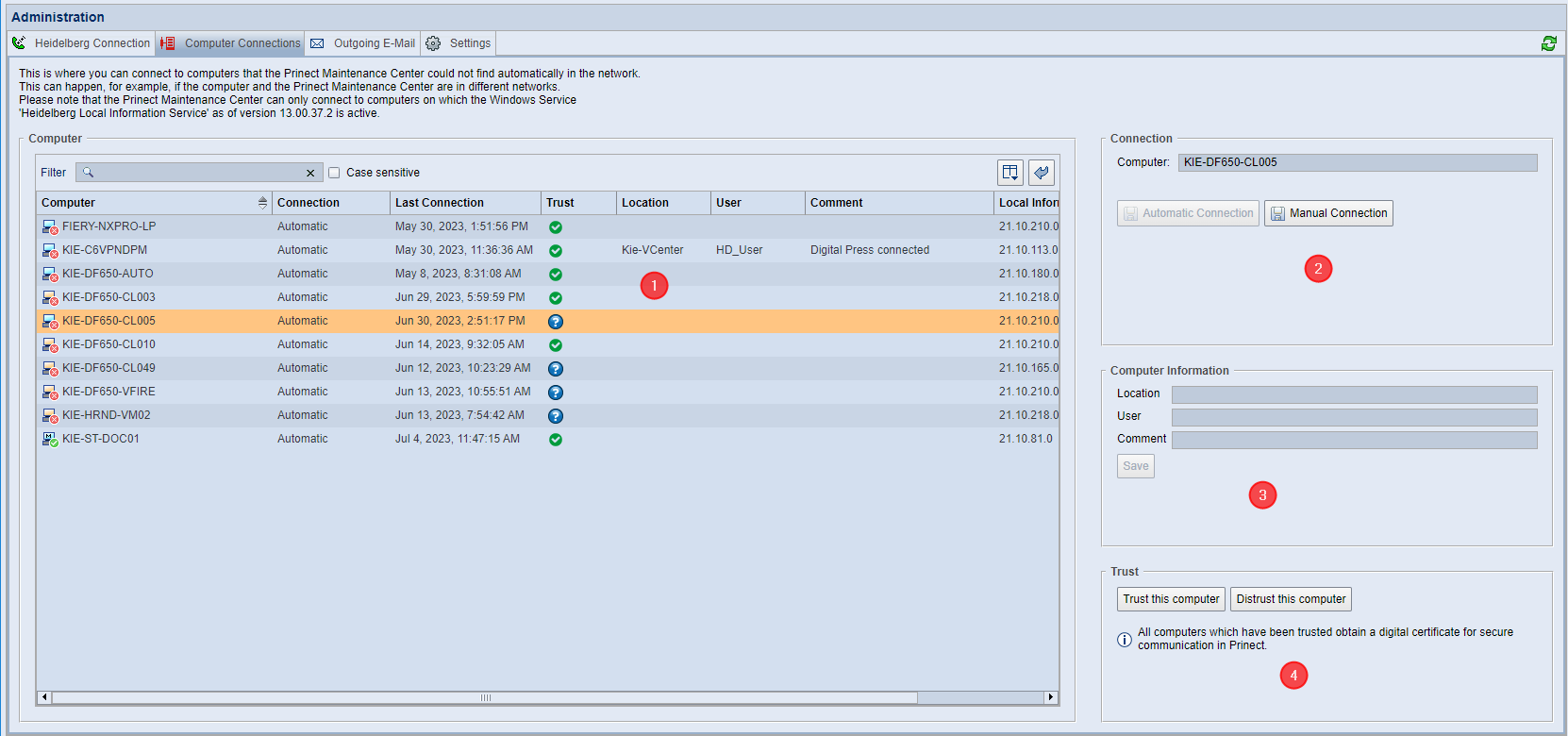The image size is (1568, 736).
Task: Click Trust this computer button
Action: click(x=1171, y=599)
